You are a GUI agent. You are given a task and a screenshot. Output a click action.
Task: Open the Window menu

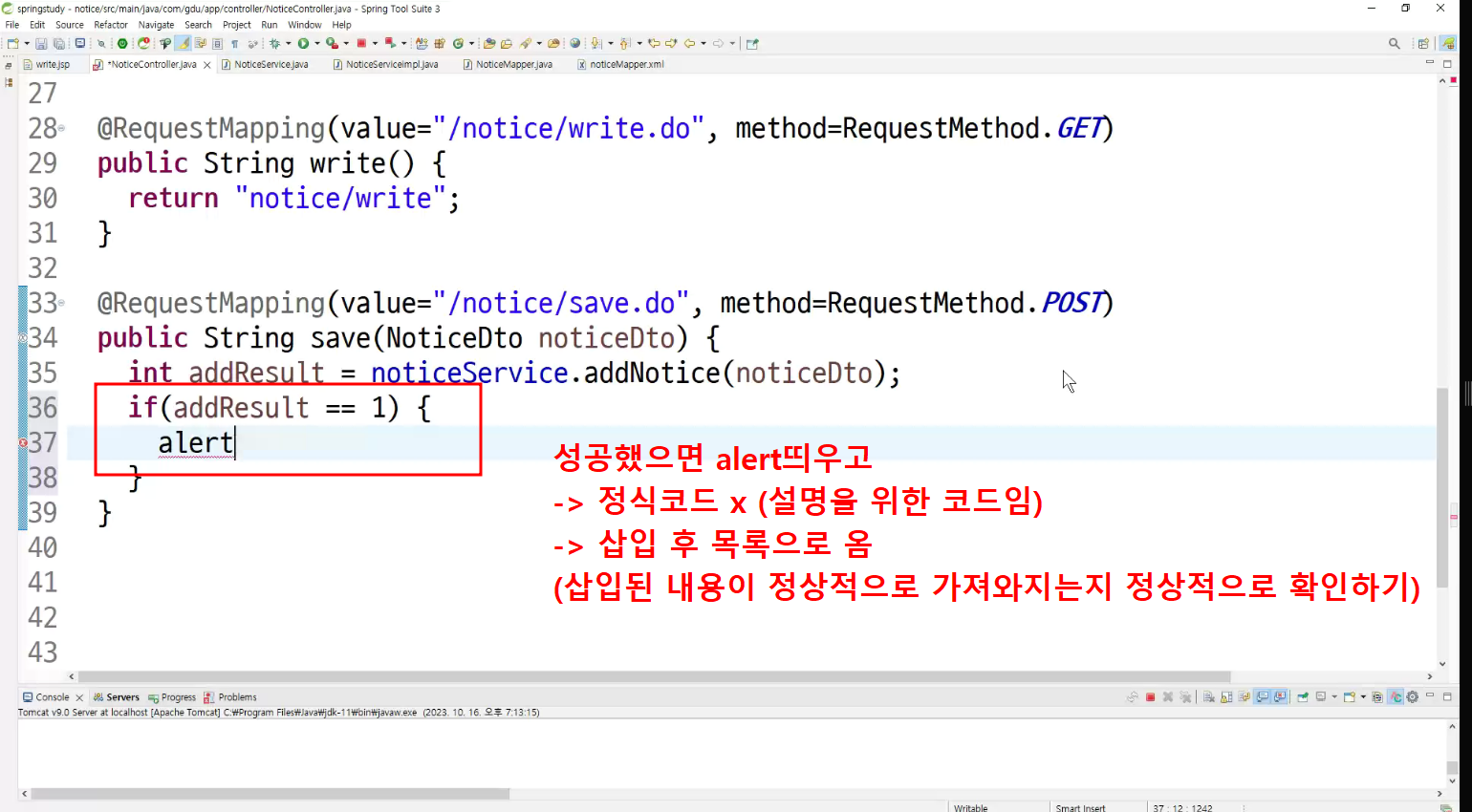(305, 25)
